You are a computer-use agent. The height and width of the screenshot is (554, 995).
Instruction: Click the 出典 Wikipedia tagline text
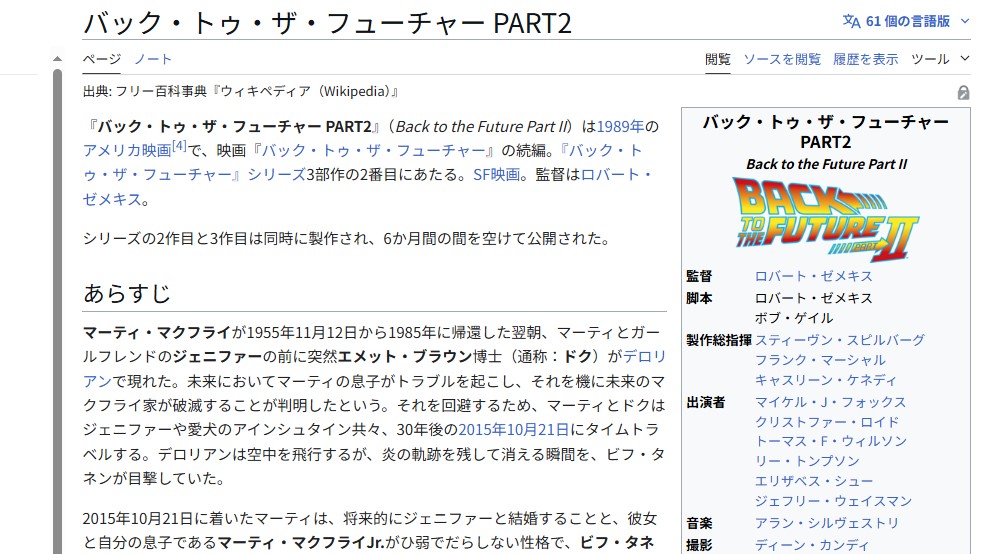click(241, 91)
